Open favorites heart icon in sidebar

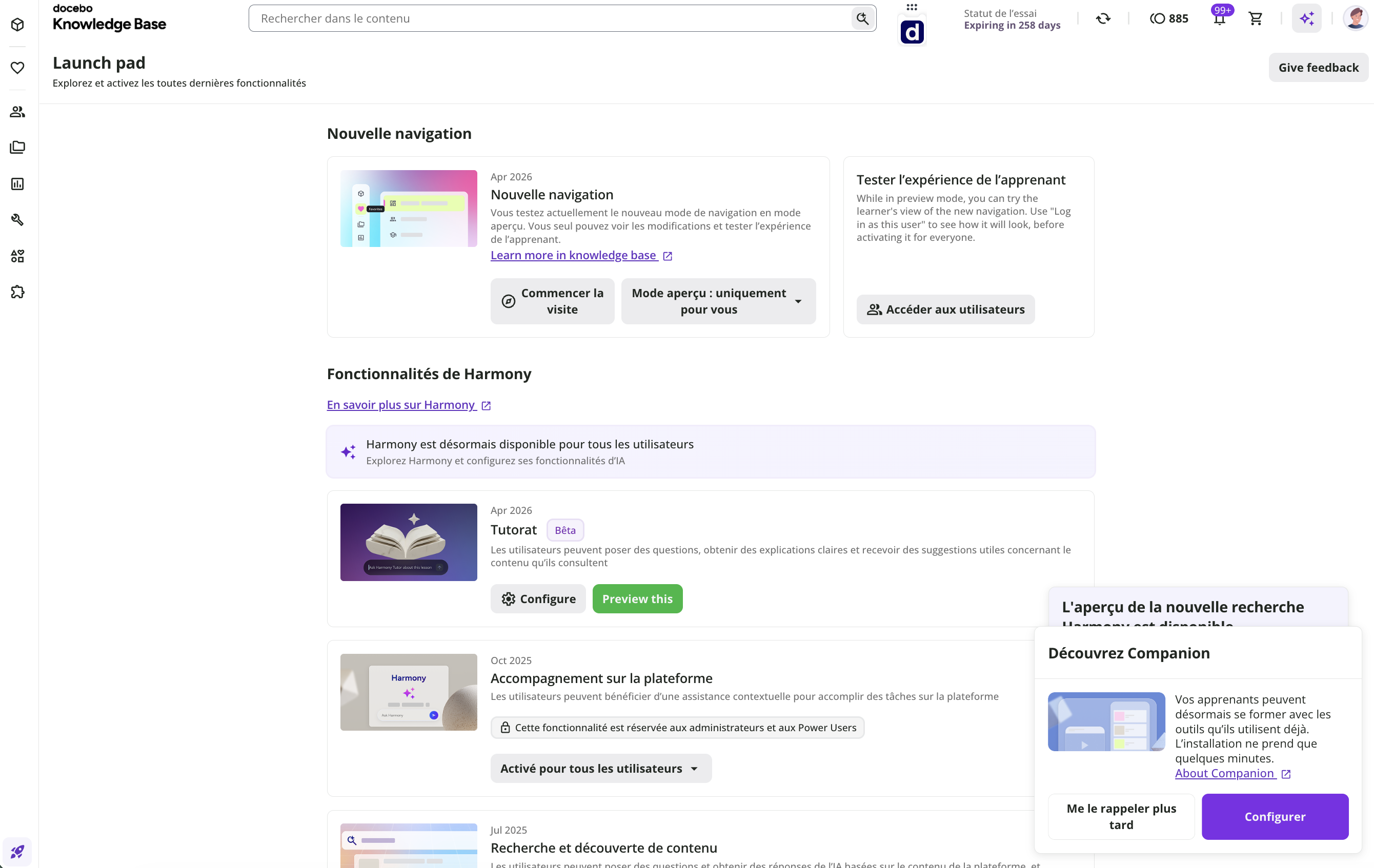point(18,68)
